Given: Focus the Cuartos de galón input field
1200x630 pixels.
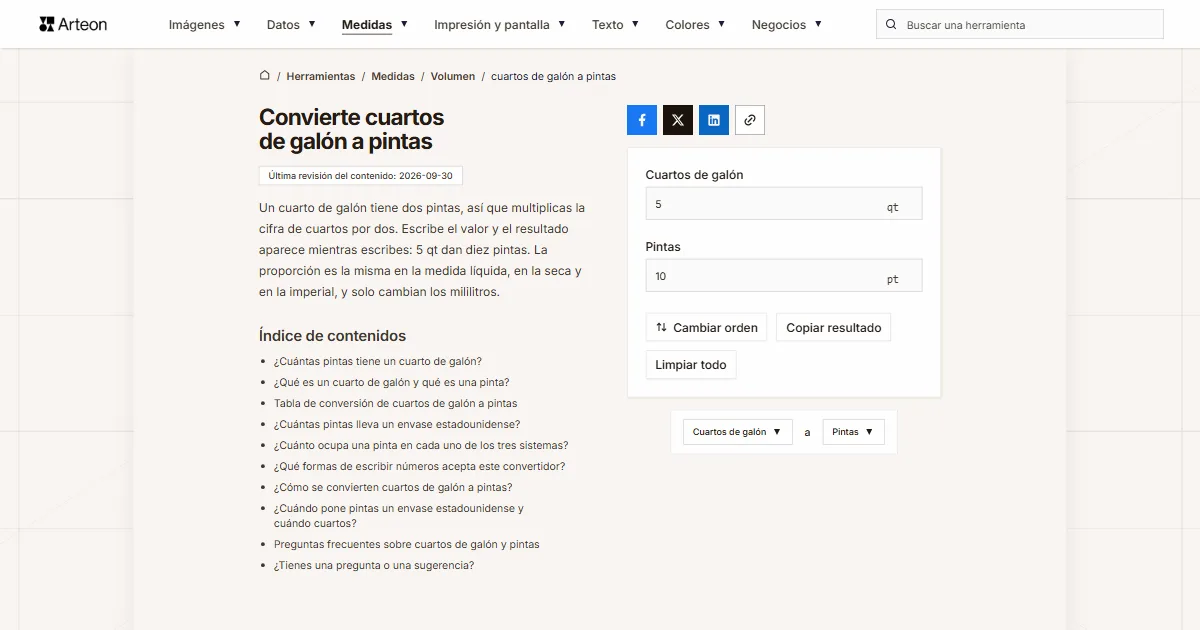Looking at the screenshot, I should [784, 204].
